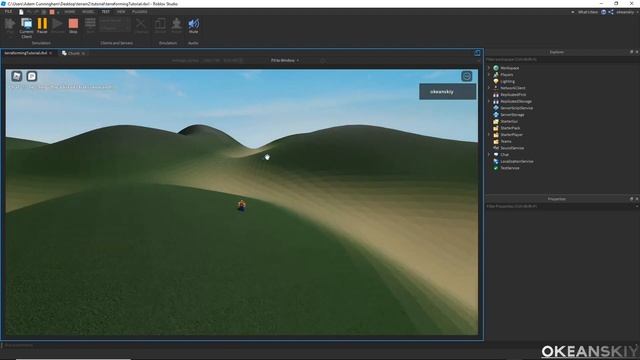
Task: Mute the game audio
Action: click(x=193, y=26)
